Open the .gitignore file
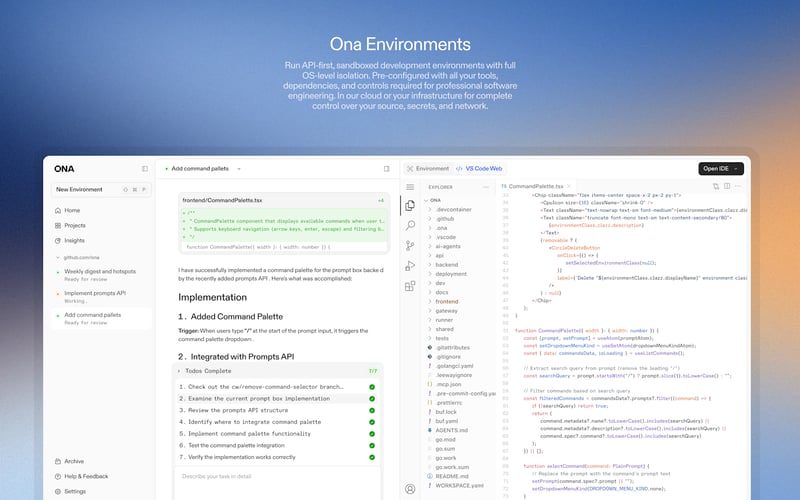The width and height of the screenshot is (800, 500). point(448,357)
